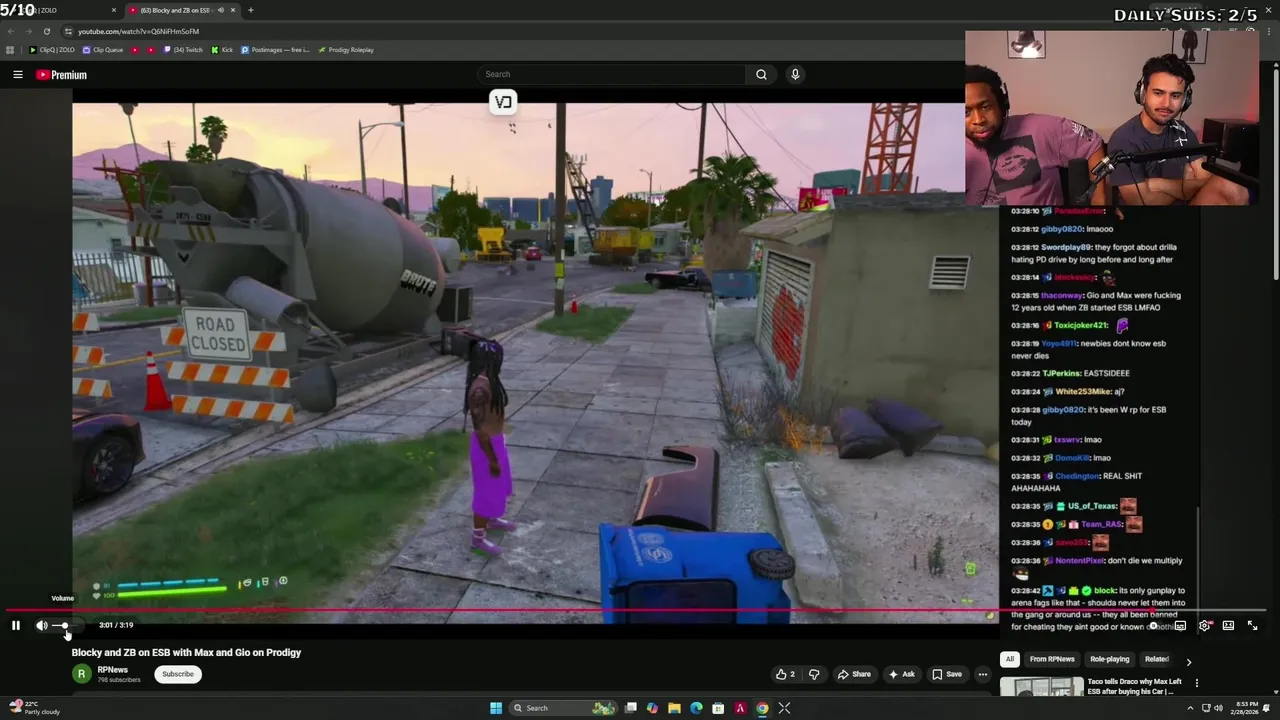Select the Role-playing chip
Viewport: 1280px width, 720px height.
click(x=1109, y=659)
